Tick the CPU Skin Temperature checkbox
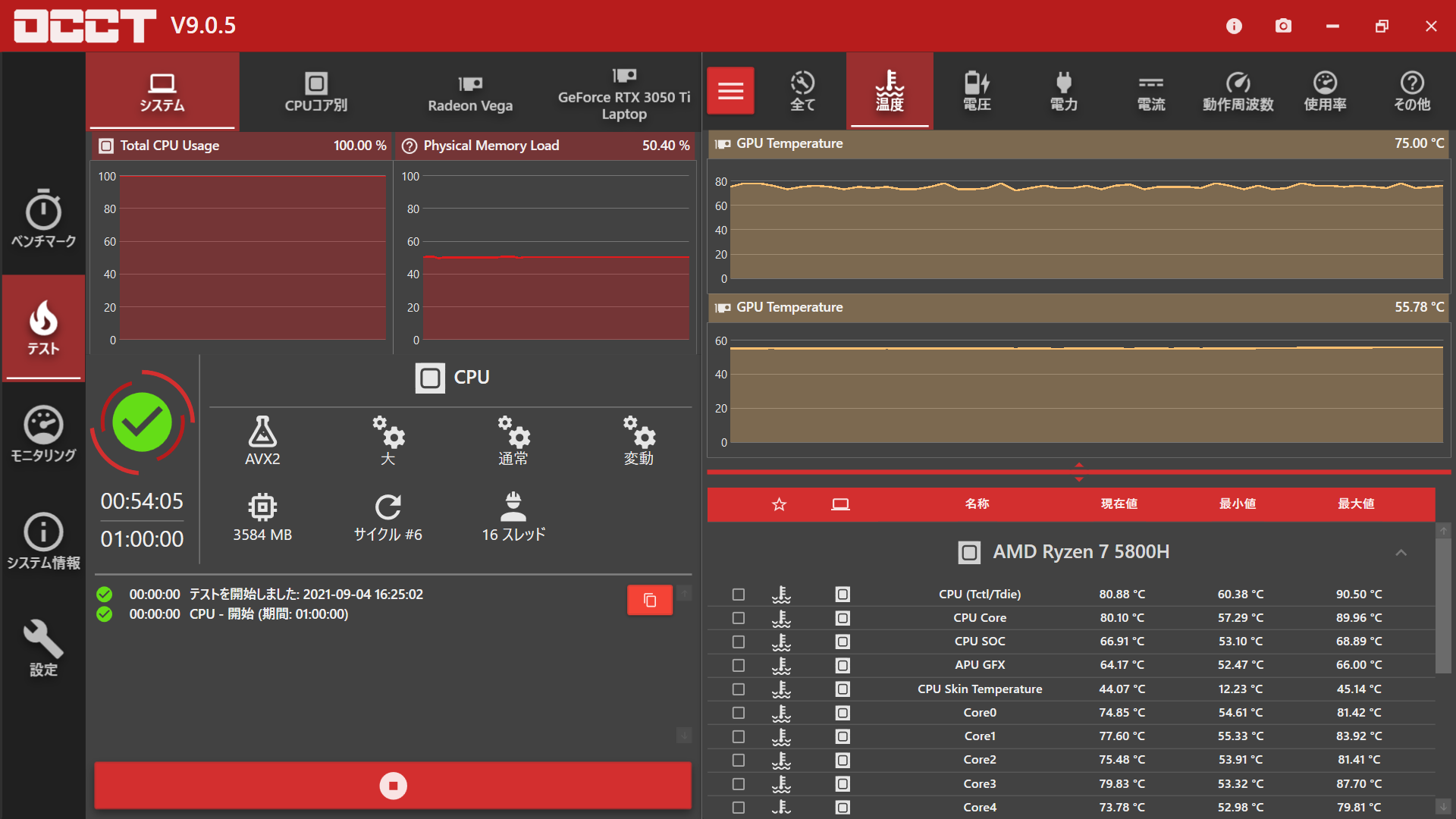The width and height of the screenshot is (1456, 819). pos(739,689)
